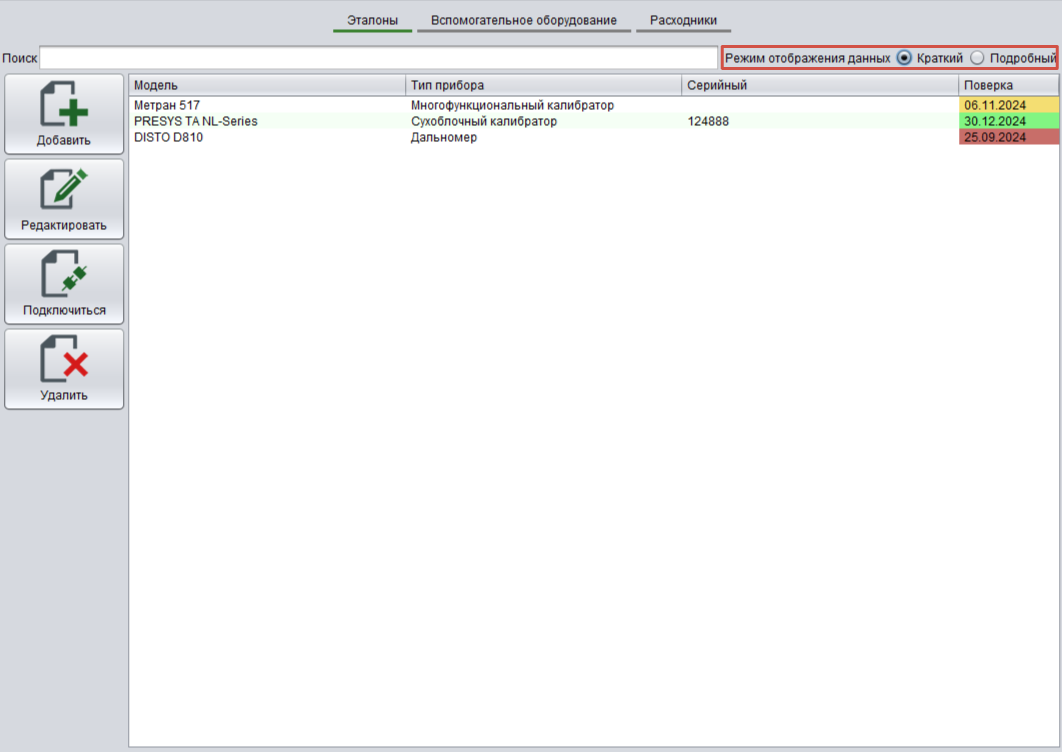Screen dimensions: 1062x752
Task: Click red date cell 25.09.2024
Action: (1008, 137)
